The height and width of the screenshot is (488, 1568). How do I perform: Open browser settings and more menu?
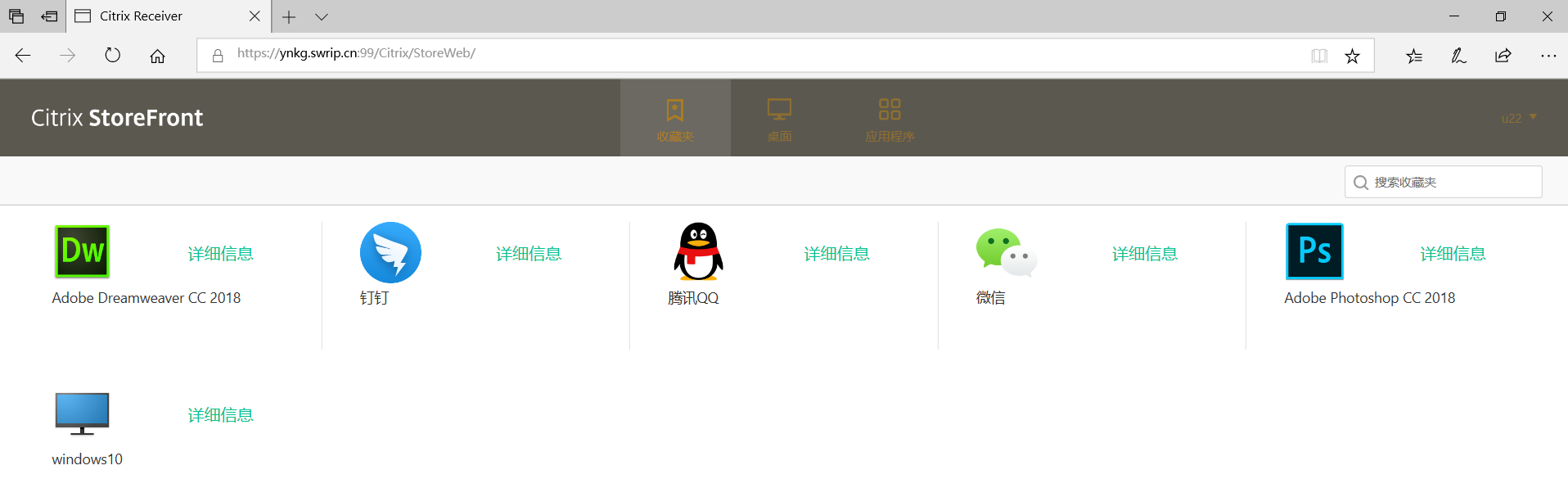[x=1548, y=56]
